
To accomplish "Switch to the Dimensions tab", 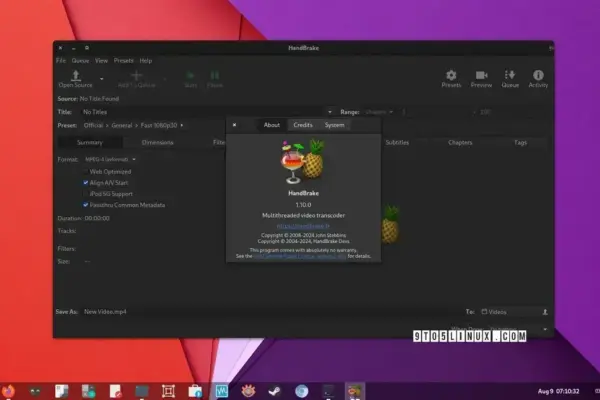I will click(x=157, y=142).
